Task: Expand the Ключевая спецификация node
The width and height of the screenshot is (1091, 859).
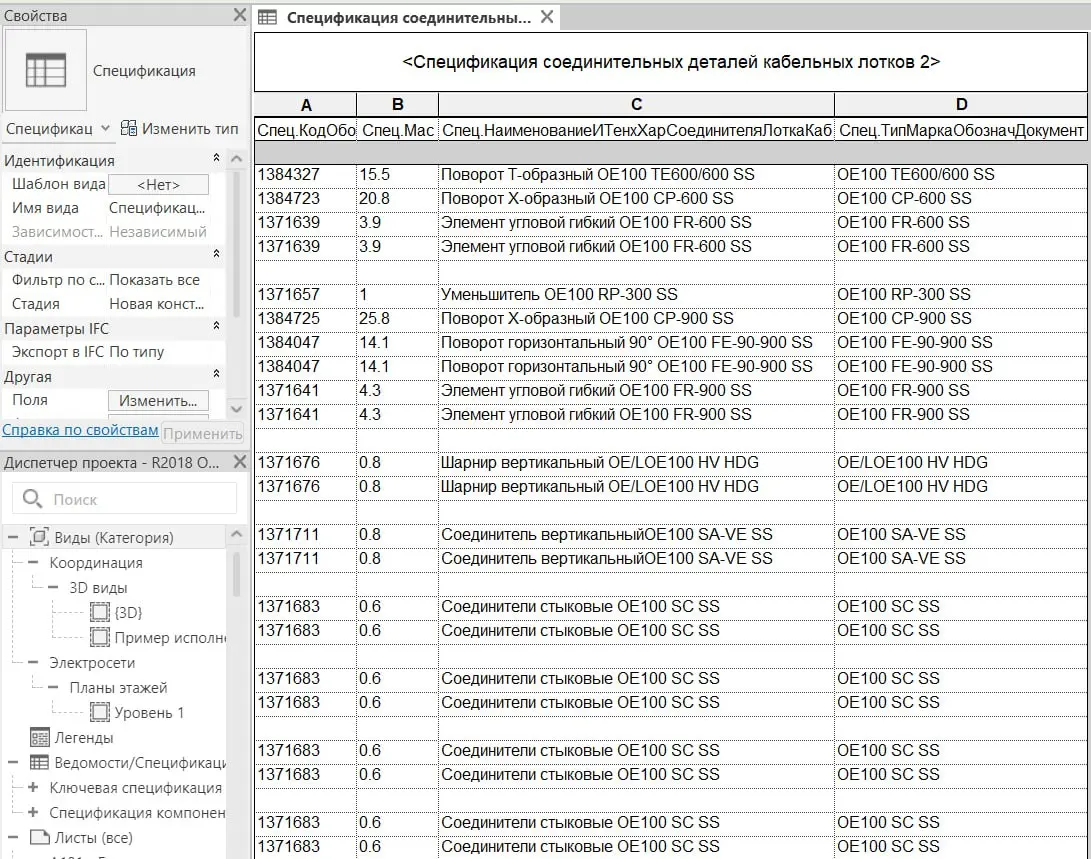Action: coord(33,787)
